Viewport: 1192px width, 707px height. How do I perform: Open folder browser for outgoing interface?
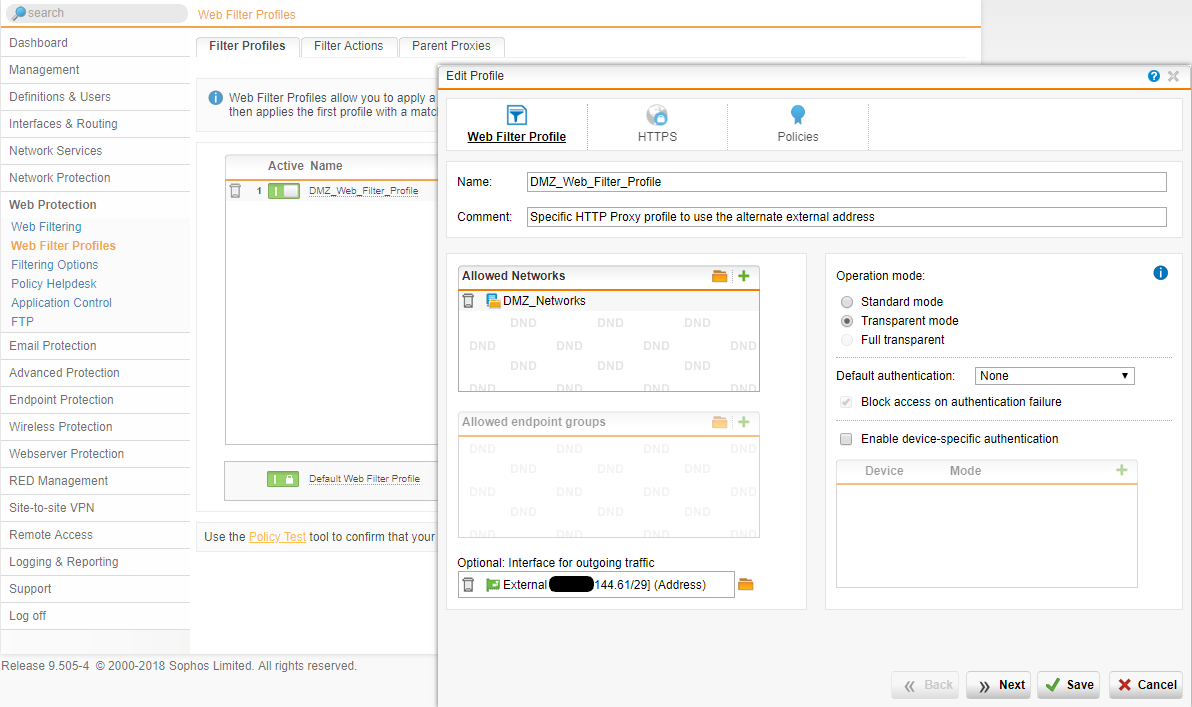(746, 584)
